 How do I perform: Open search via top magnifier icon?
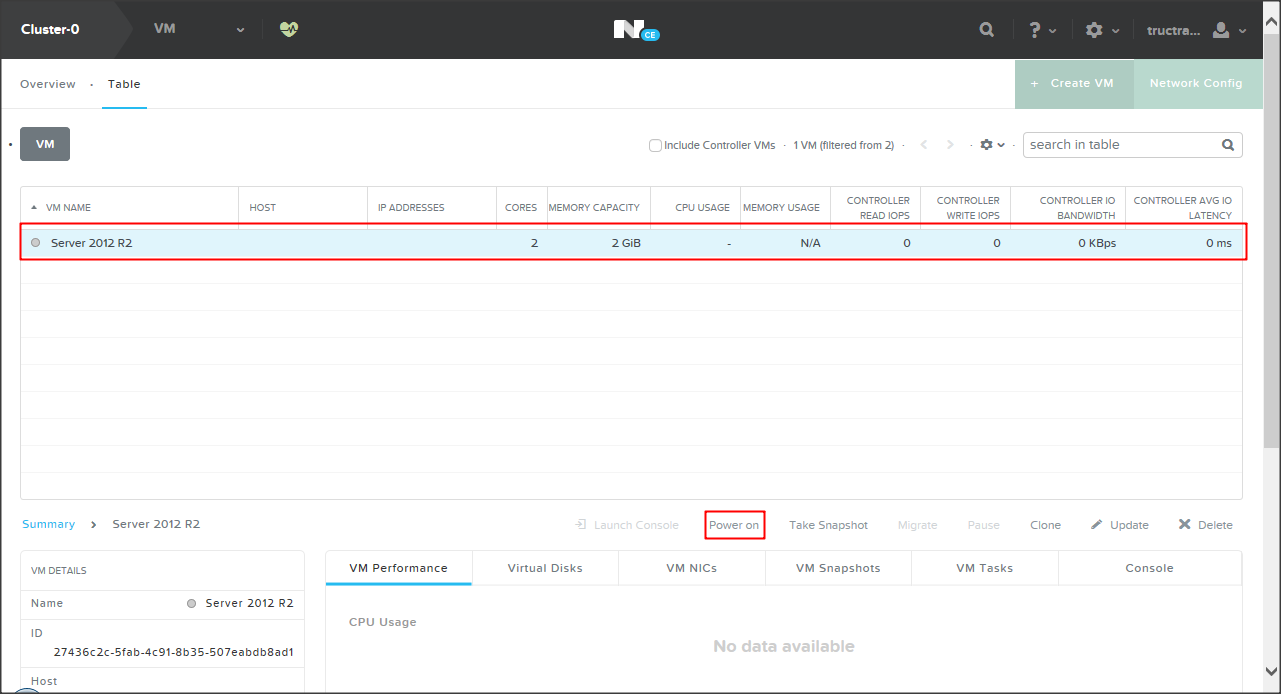(x=986, y=30)
